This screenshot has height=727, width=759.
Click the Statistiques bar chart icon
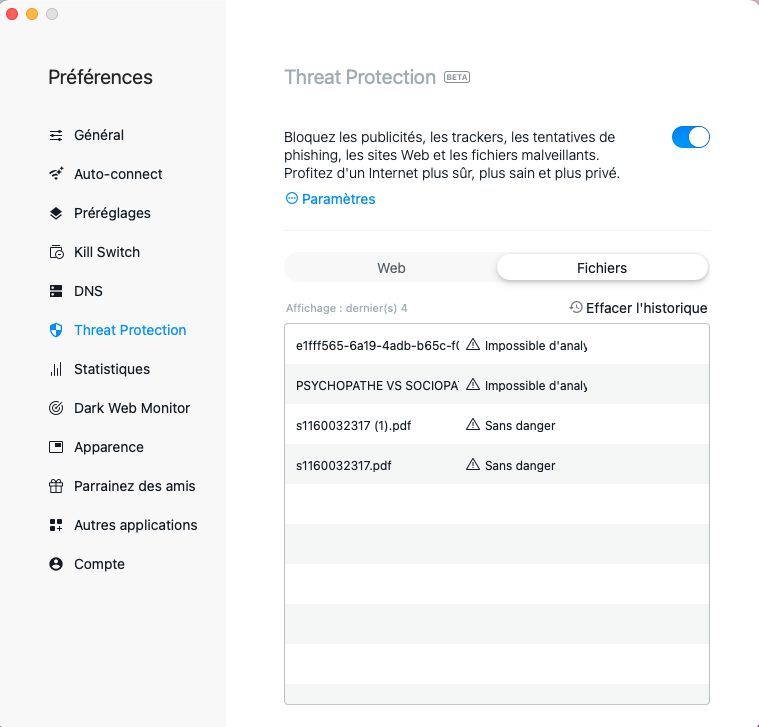click(x=56, y=369)
